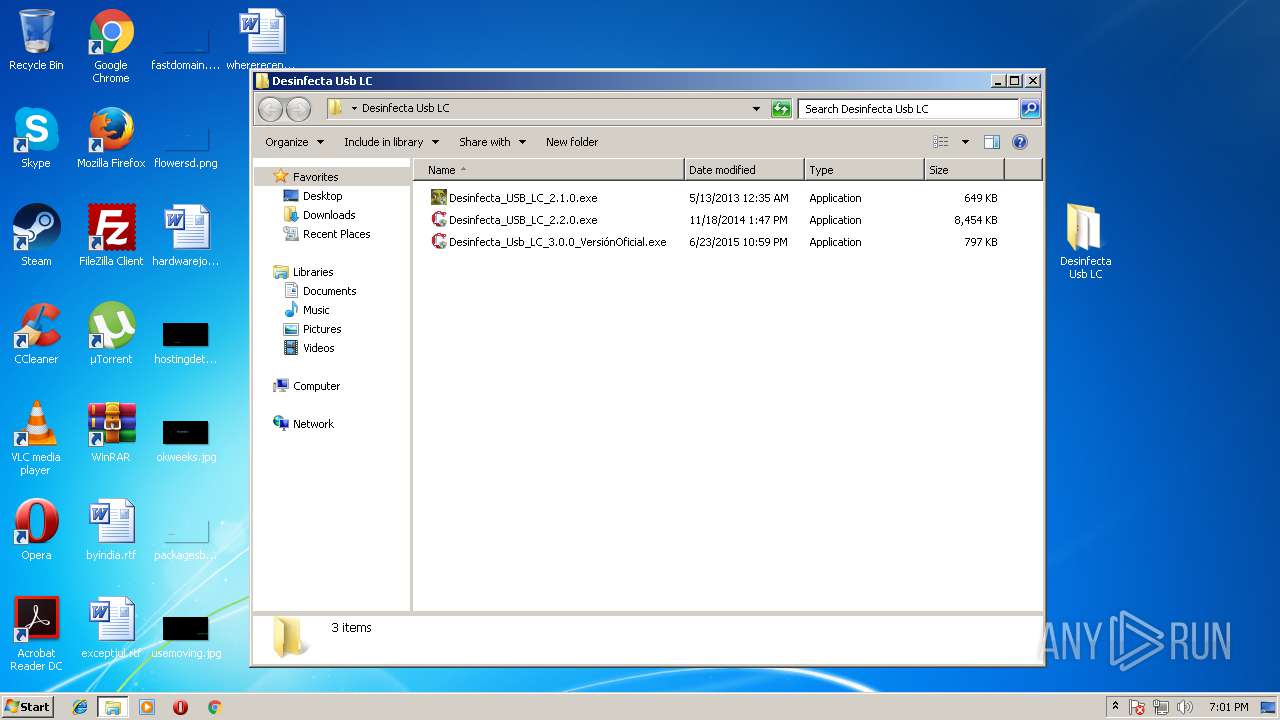Show the preview pane
The image size is (1280, 720).
coord(992,142)
